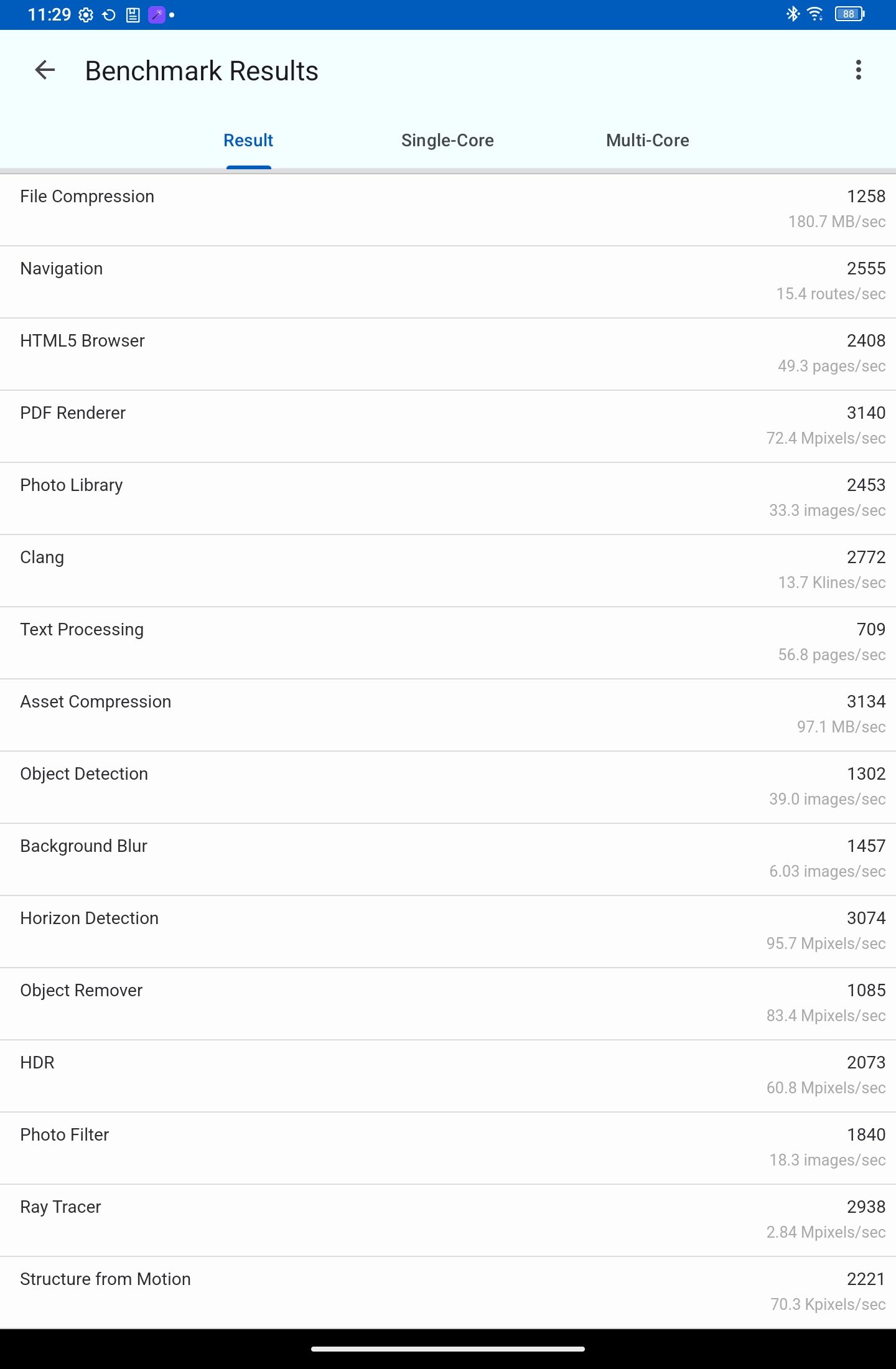Viewport: 896px width, 1369px height.
Task: Switch to the Single-Core tab
Action: pyautogui.click(x=447, y=141)
